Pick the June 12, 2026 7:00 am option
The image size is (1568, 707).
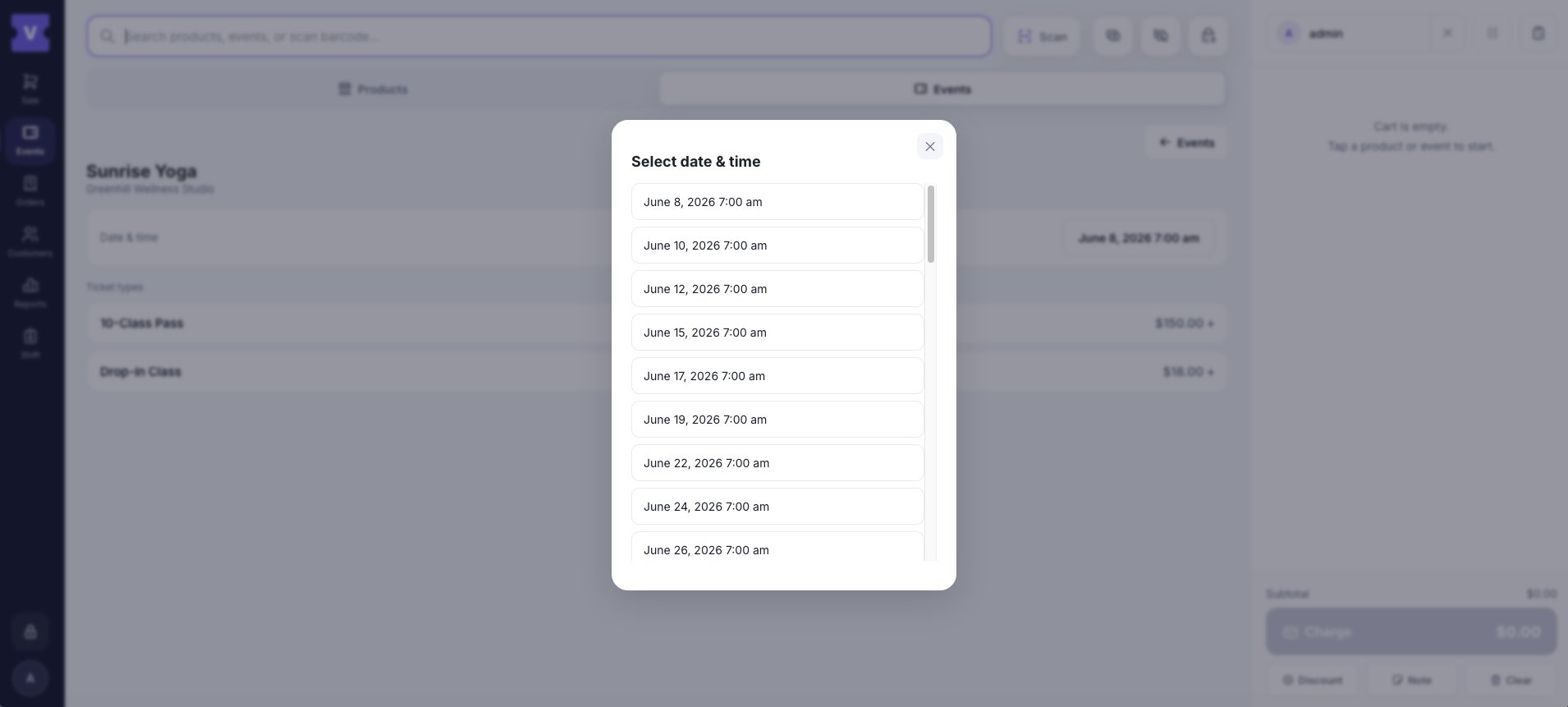pos(777,289)
